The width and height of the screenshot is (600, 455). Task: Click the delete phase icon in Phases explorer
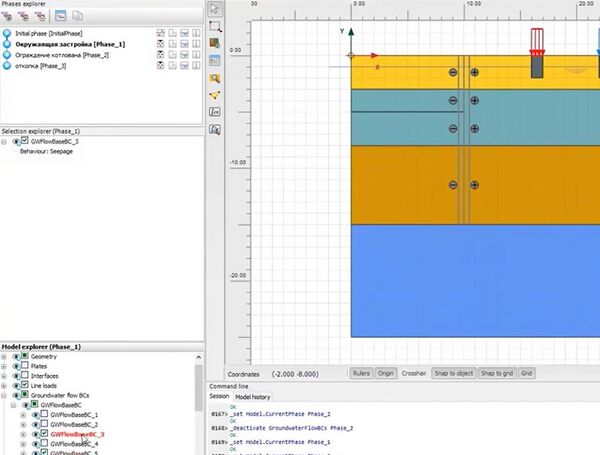40,17
